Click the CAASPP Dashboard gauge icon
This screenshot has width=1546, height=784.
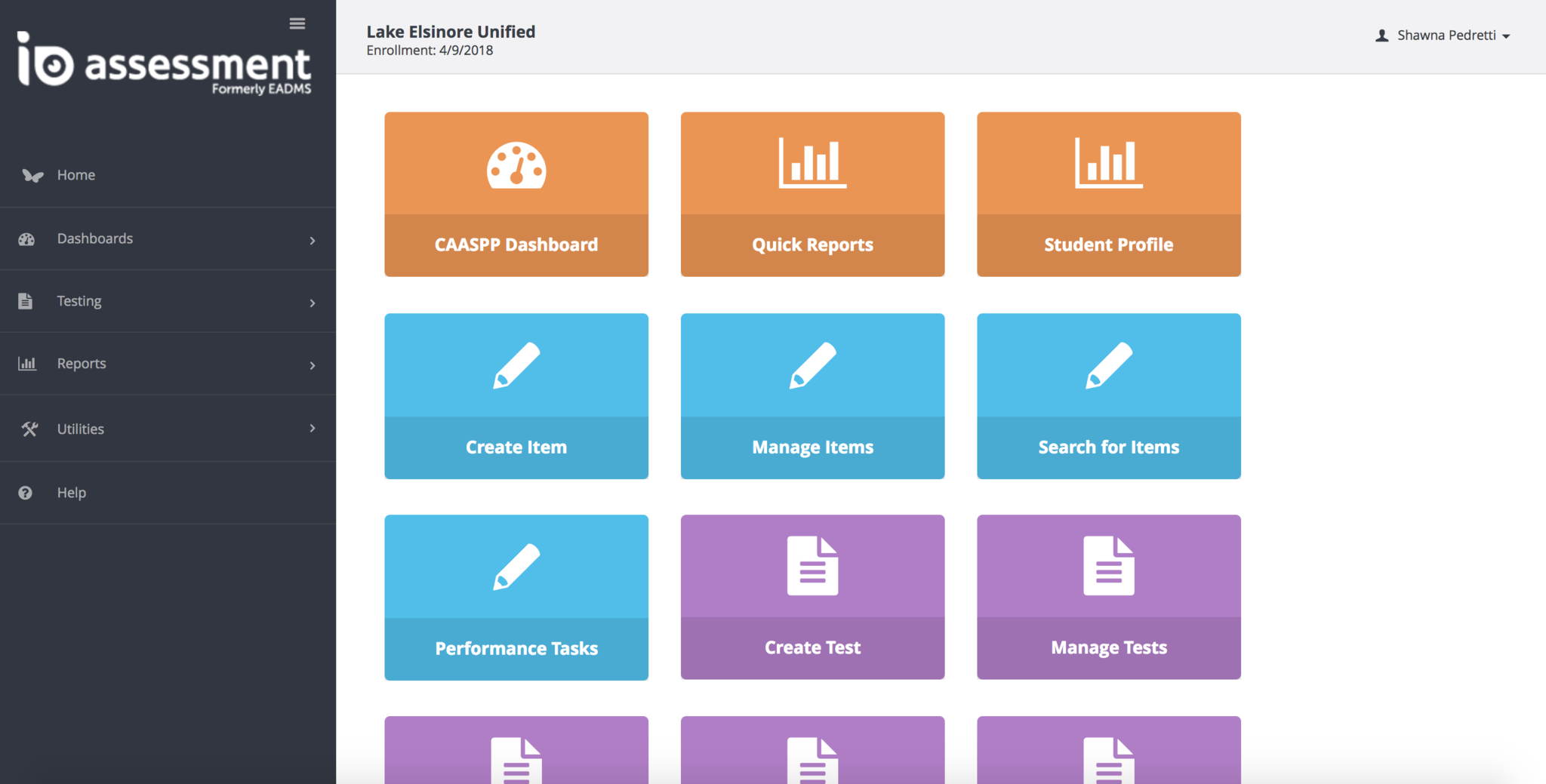point(516,165)
